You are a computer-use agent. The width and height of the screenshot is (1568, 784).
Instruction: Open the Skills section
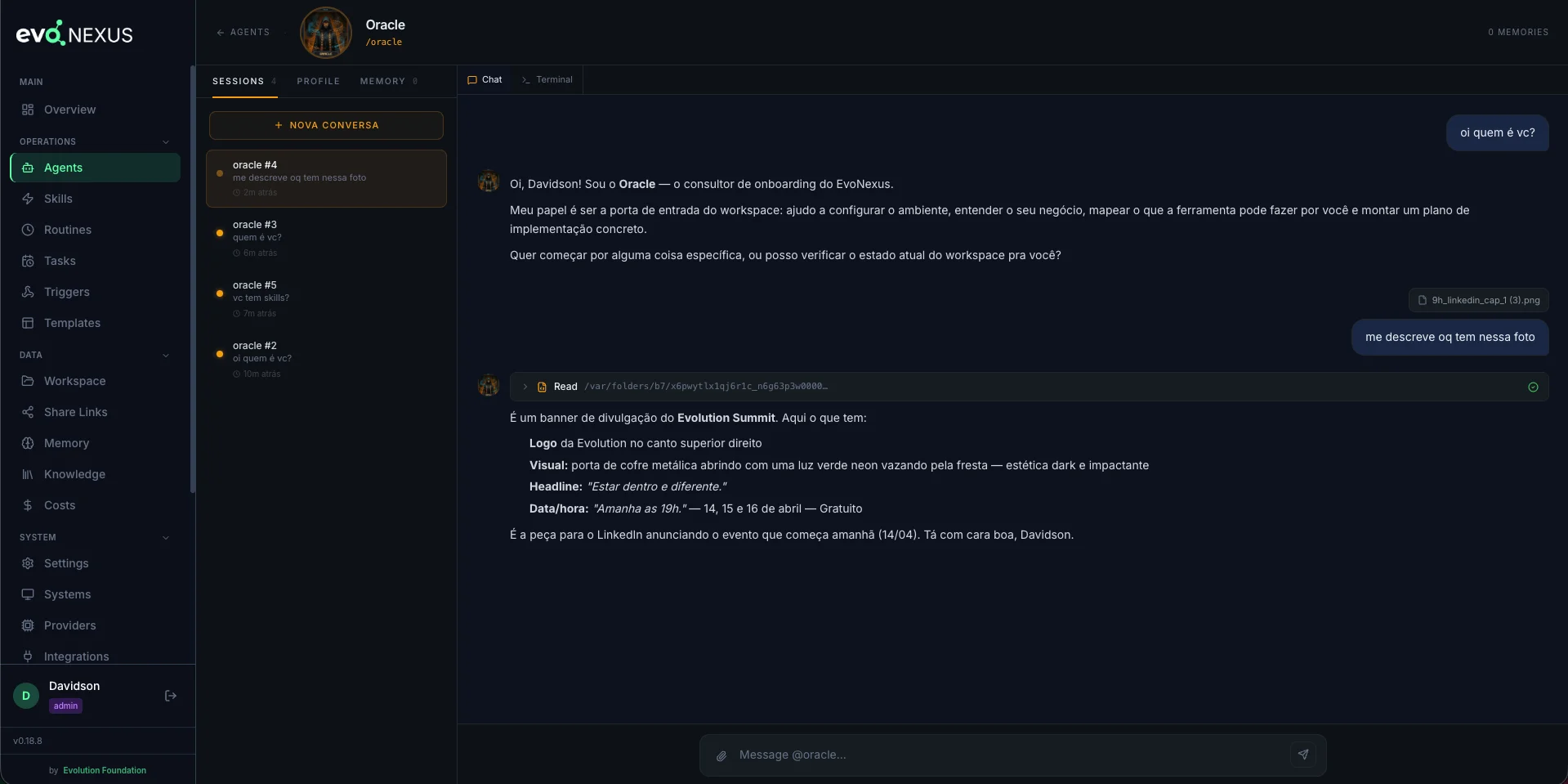59,199
